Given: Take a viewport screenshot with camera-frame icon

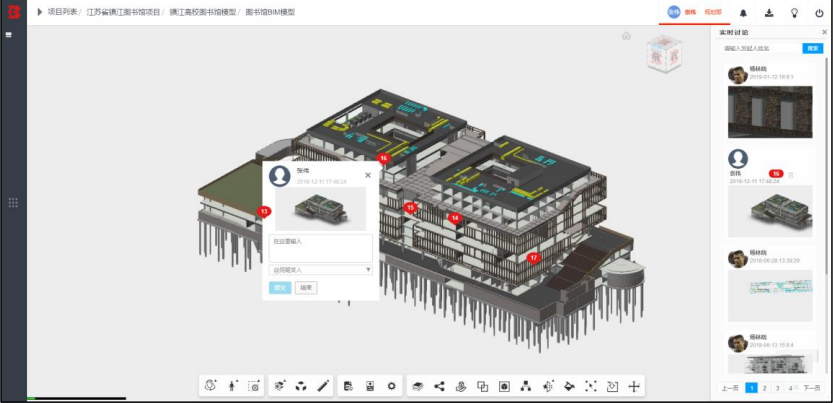Looking at the screenshot, I should click(x=255, y=386).
